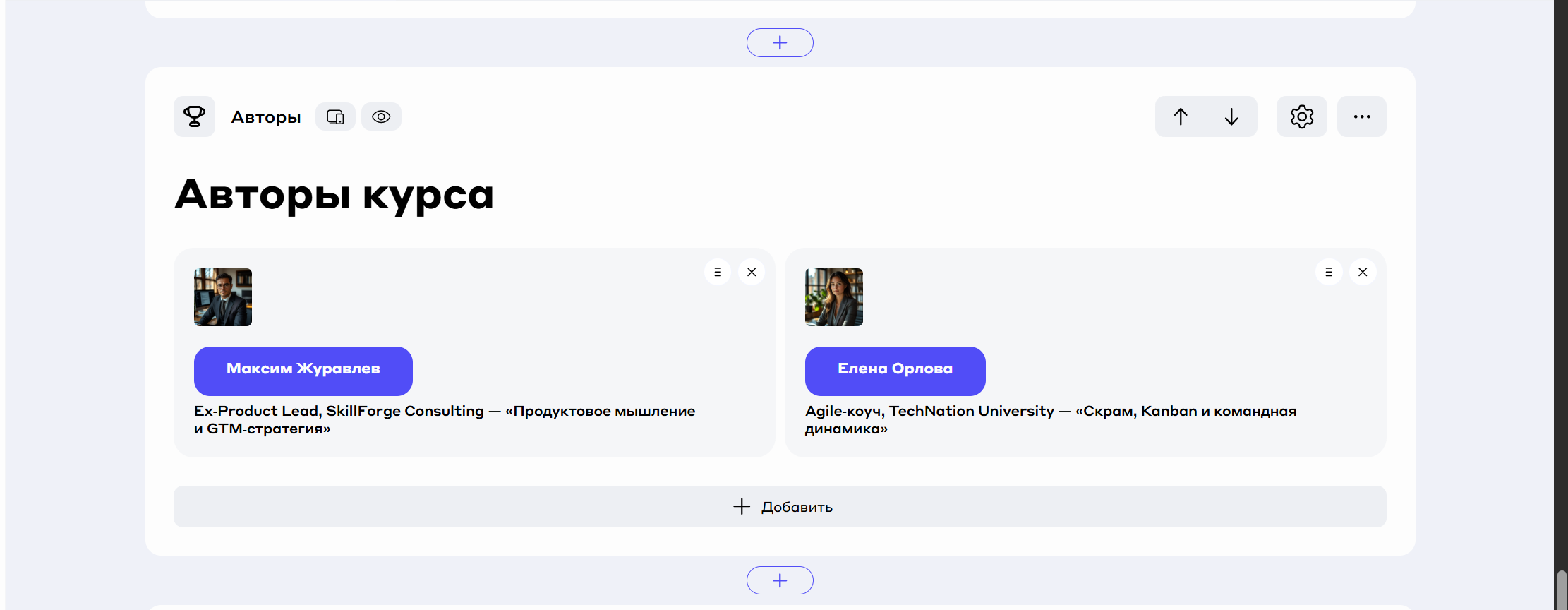Select Максим Журавлев's photo thumbnail
The height and width of the screenshot is (610, 1568).
coord(223,297)
